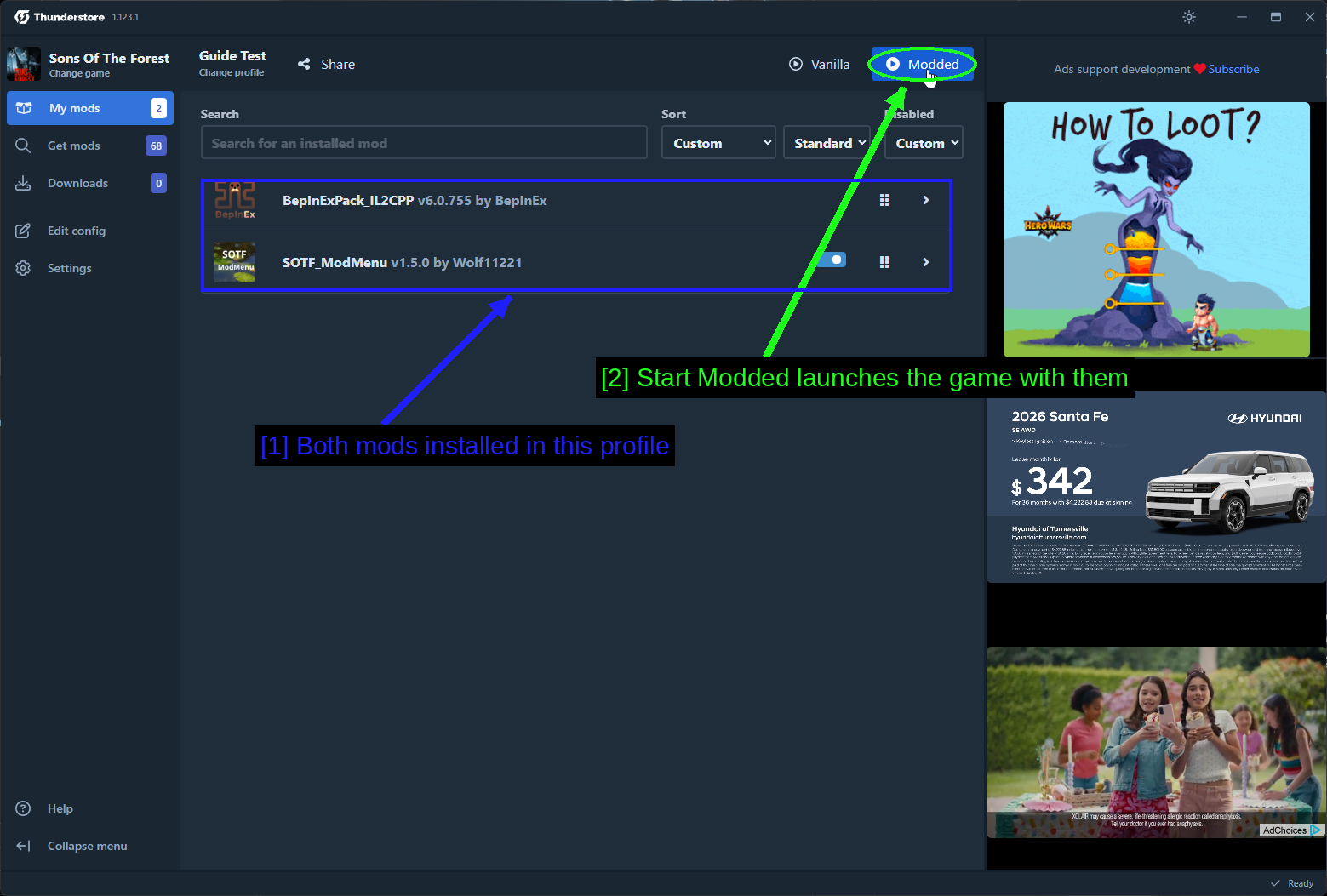Open the Custom sort order dropdown
This screenshot has width=1327, height=896.
(x=718, y=143)
